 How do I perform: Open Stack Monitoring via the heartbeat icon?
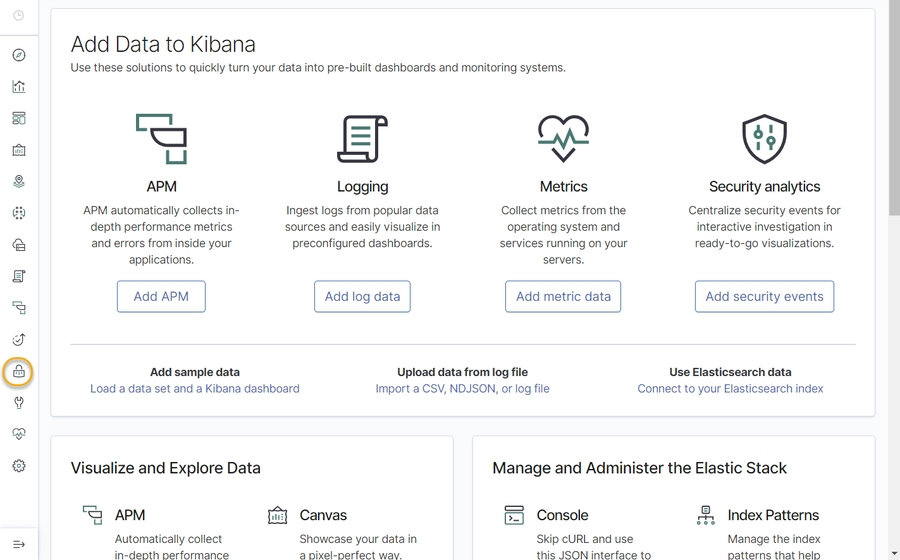19,434
